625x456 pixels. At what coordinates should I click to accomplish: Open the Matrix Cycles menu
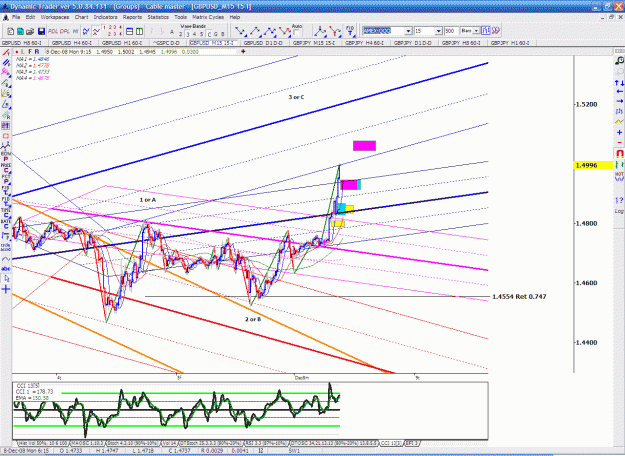pyautogui.click(x=208, y=17)
